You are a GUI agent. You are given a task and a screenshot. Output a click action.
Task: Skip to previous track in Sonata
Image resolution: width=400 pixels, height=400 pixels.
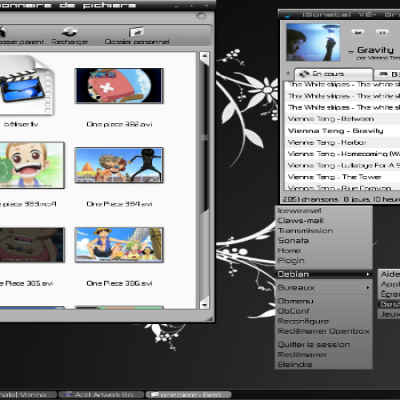click(x=358, y=32)
